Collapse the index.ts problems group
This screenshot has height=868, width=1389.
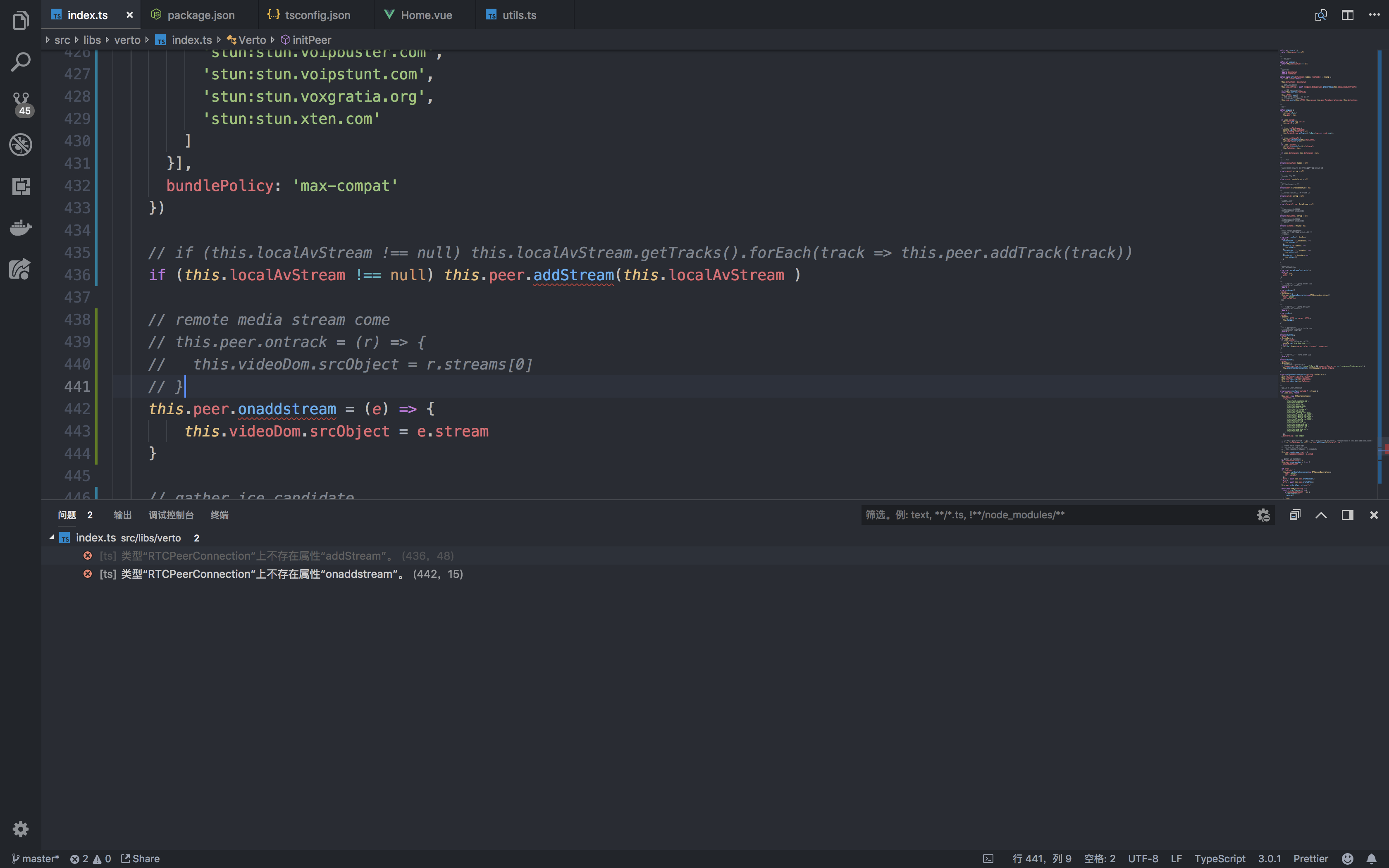(x=52, y=537)
